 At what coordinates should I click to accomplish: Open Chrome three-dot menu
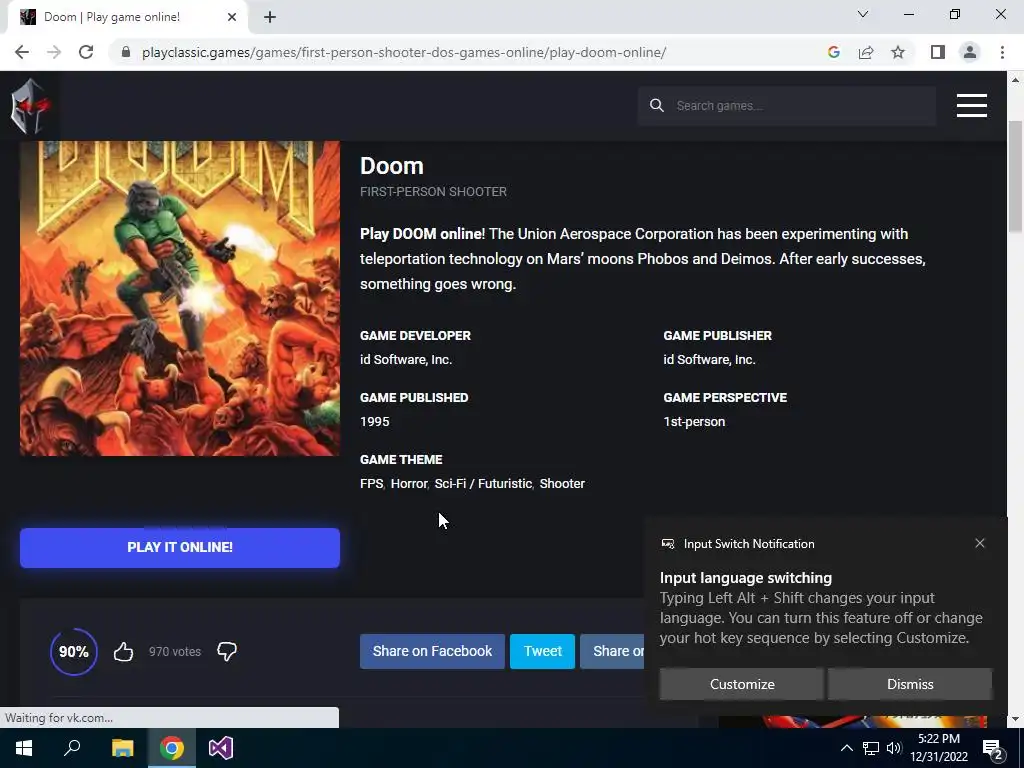click(x=1002, y=52)
